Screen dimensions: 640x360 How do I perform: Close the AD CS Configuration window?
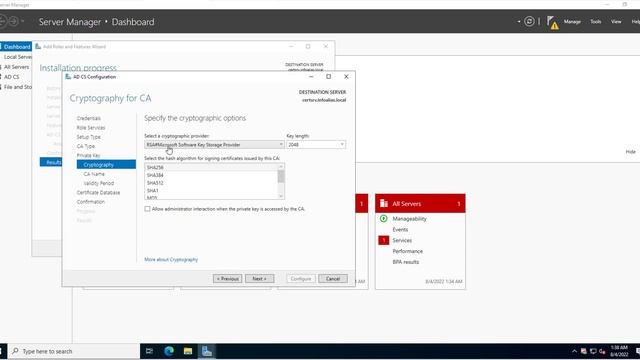(x=346, y=77)
